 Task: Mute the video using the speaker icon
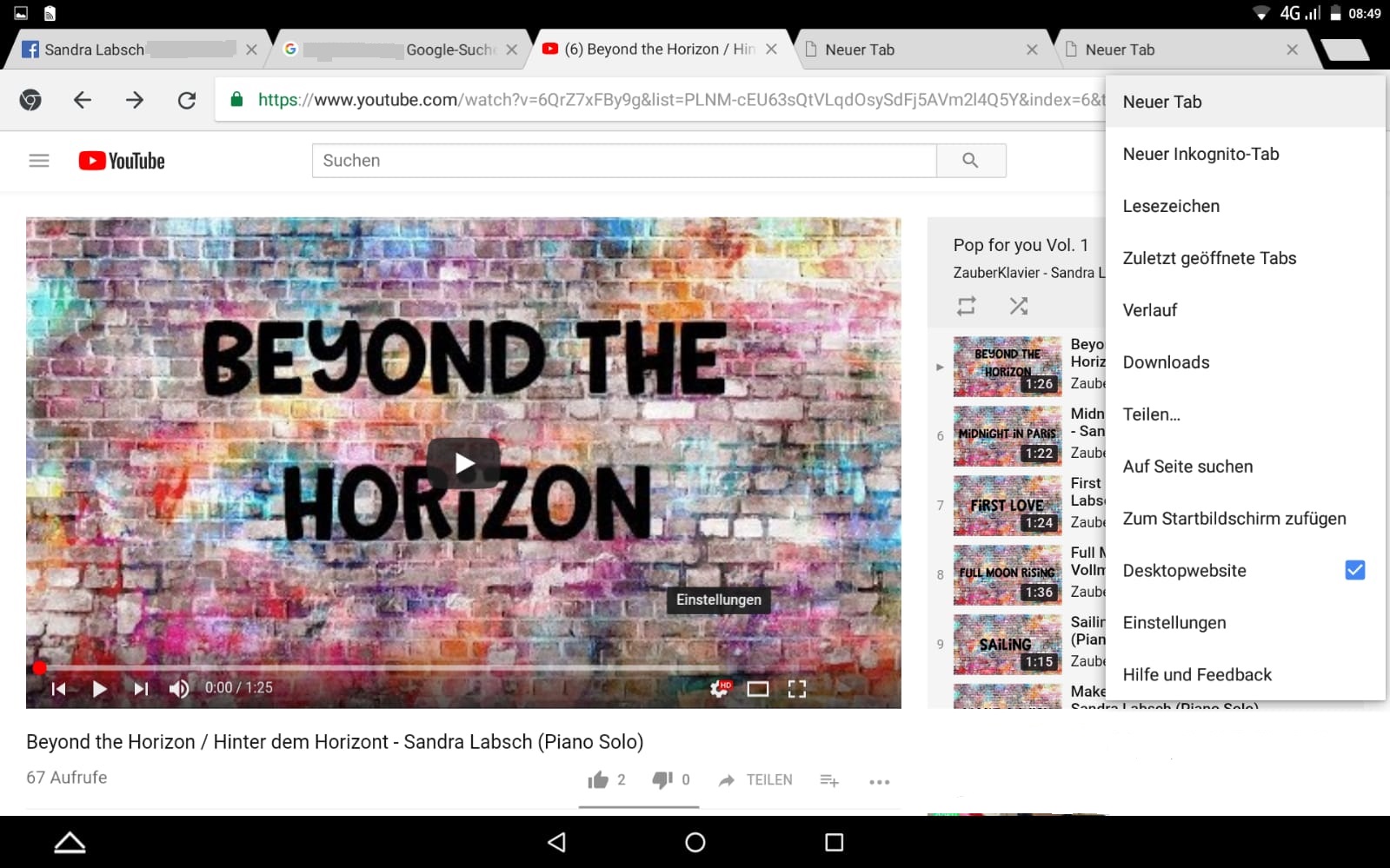pyautogui.click(x=179, y=688)
